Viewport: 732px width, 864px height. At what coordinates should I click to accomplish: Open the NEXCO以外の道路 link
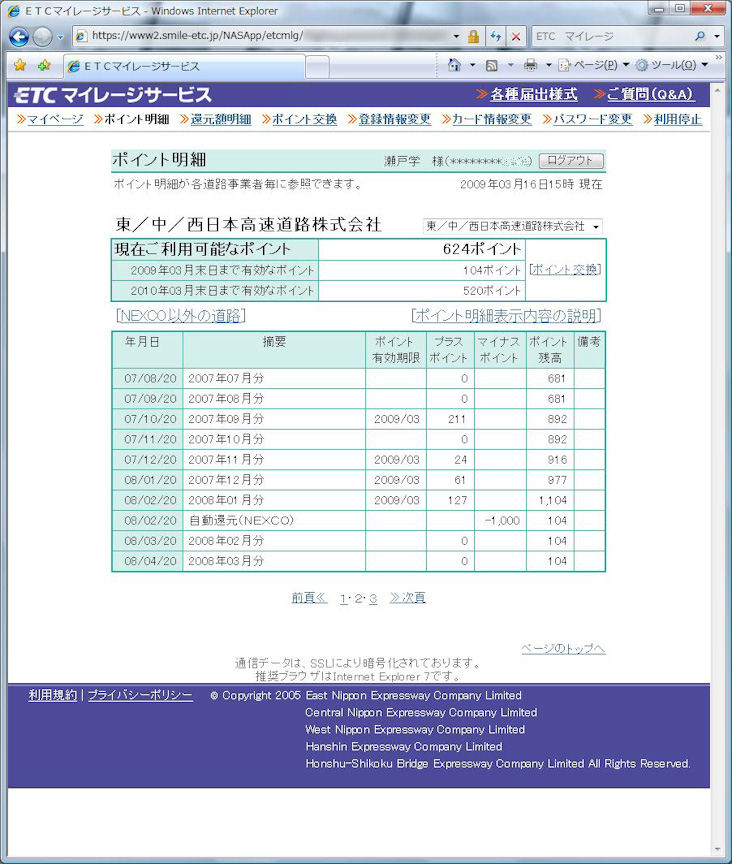tap(181, 316)
